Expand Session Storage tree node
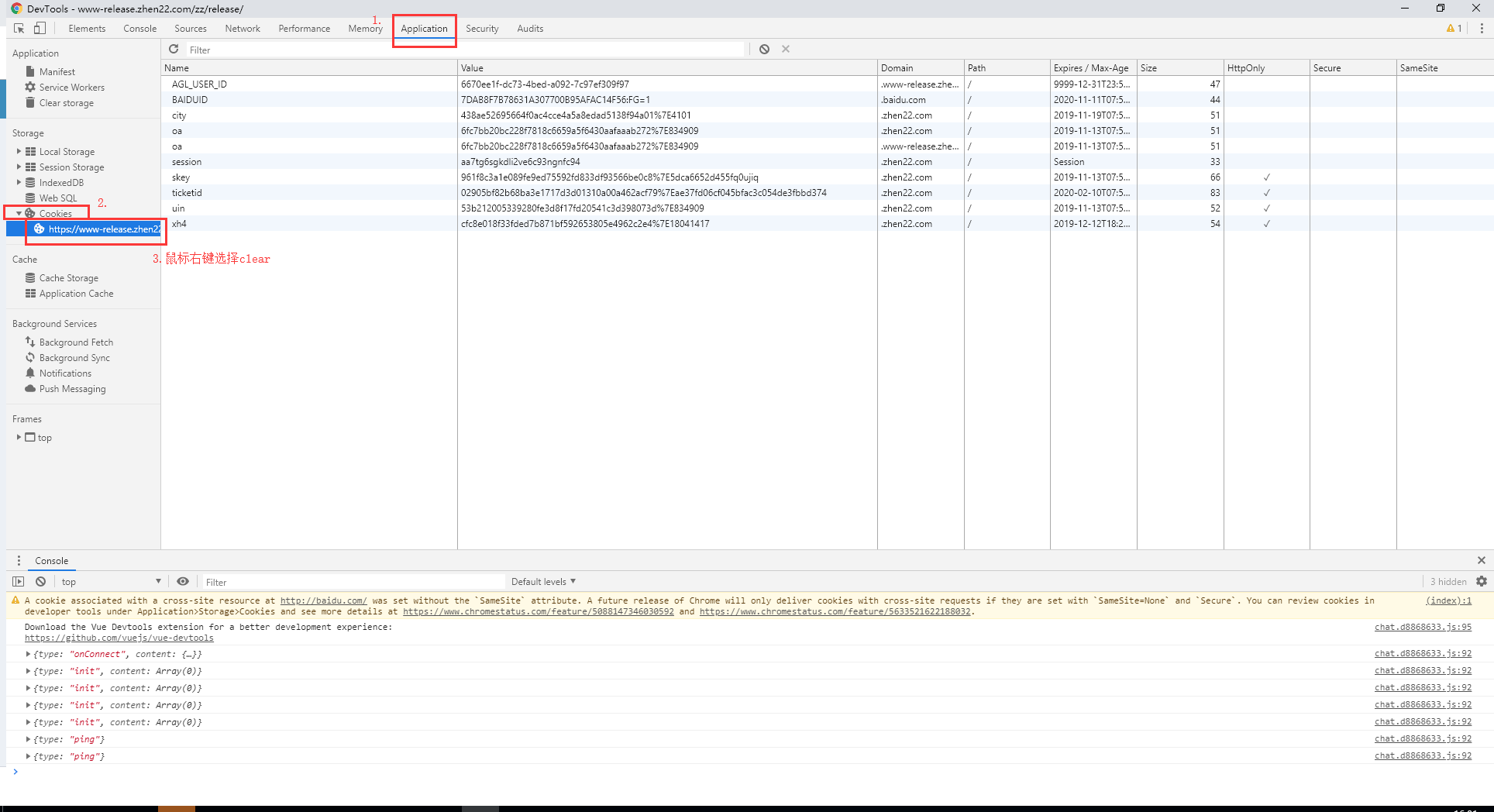Screen dimensions: 1494x812 pos(19,167)
